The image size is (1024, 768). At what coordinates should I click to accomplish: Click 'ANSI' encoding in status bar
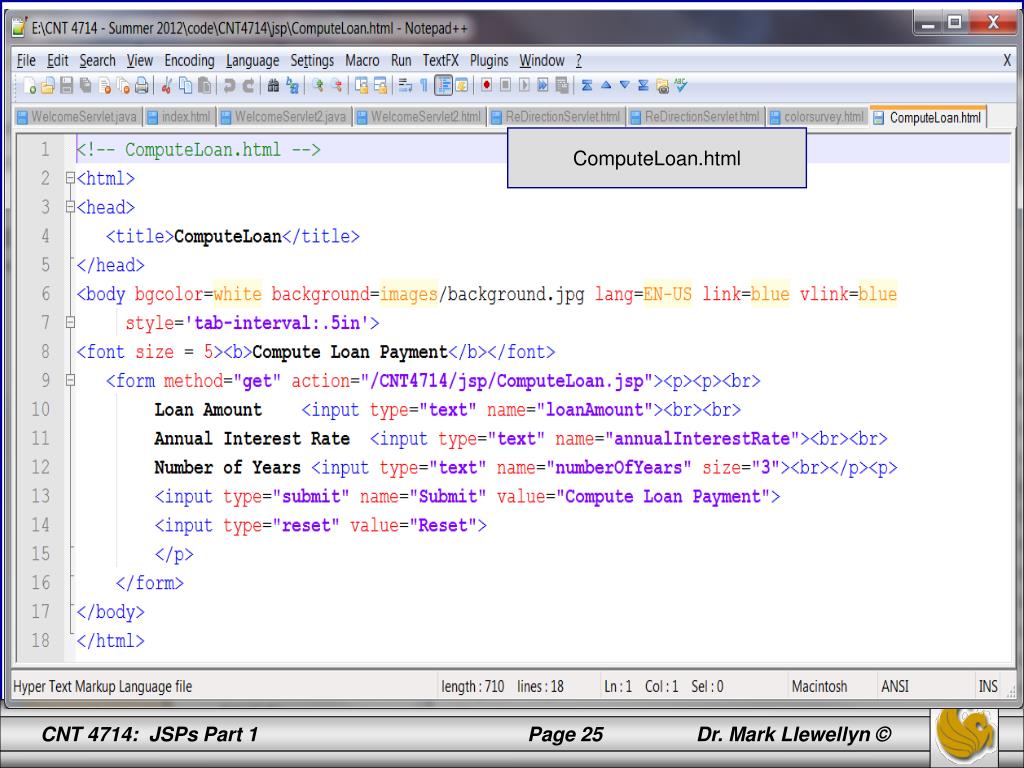coord(895,686)
